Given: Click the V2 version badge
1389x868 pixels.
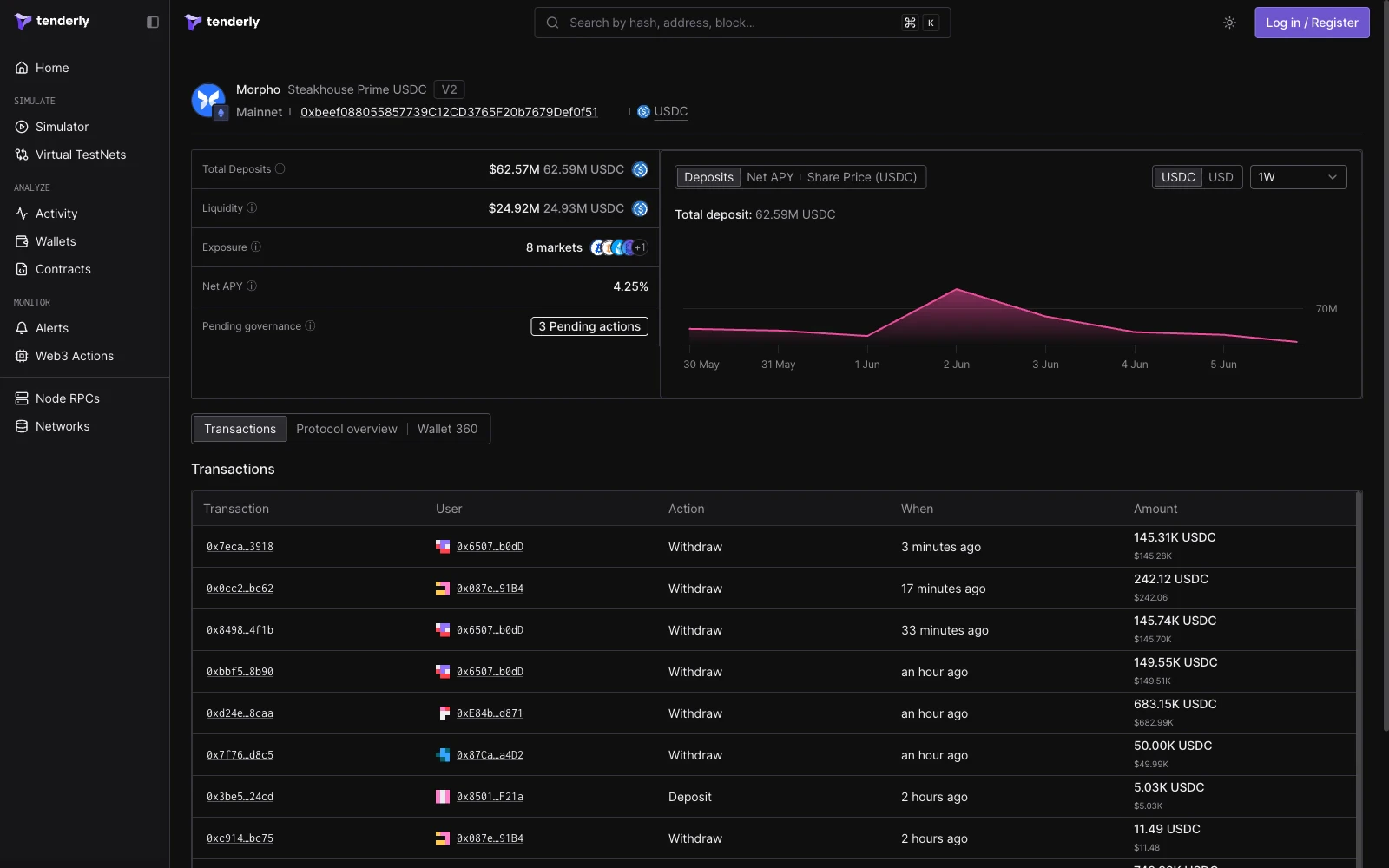Looking at the screenshot, I should 449,89.
